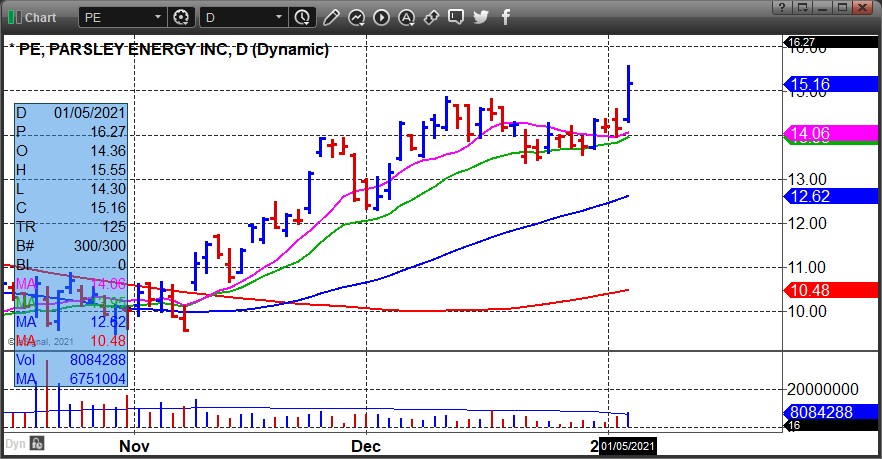Image resolution: width=882 pixels, height=459 pixels.
Task: Click the 13.00 price axis label
Action: click(807, 179)
